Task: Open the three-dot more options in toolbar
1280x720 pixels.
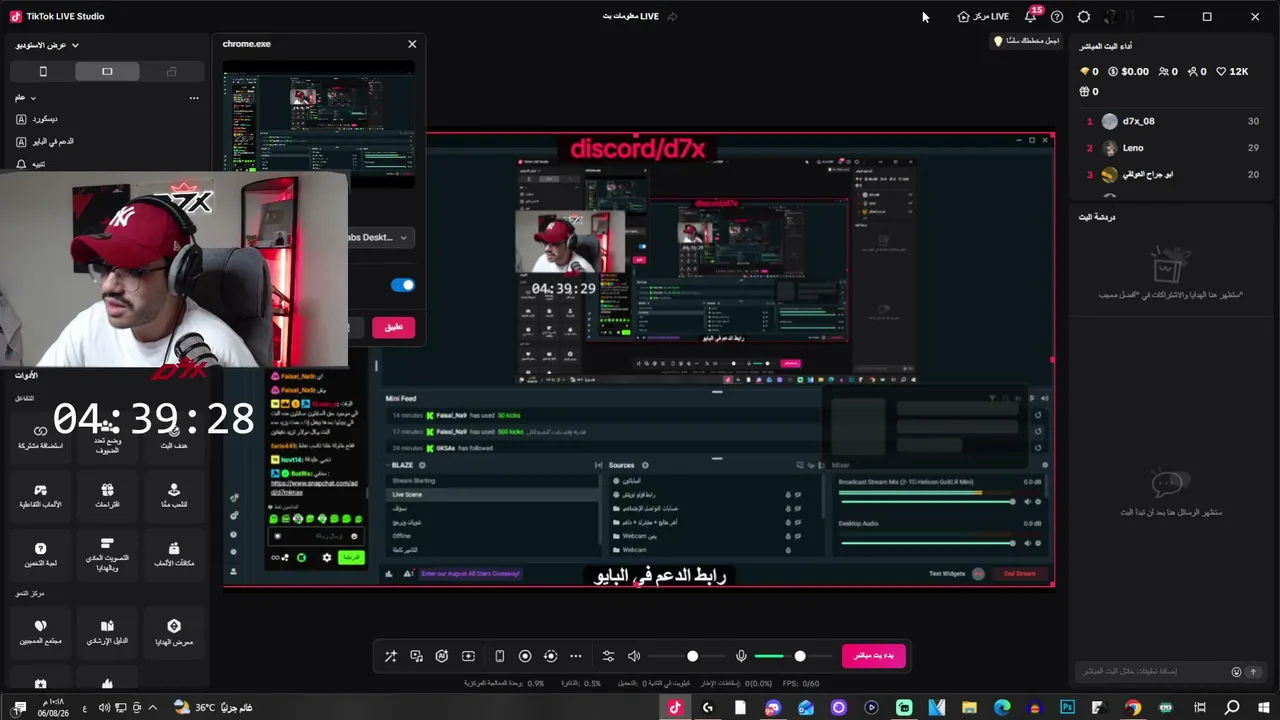Action: tap(575, 656)
